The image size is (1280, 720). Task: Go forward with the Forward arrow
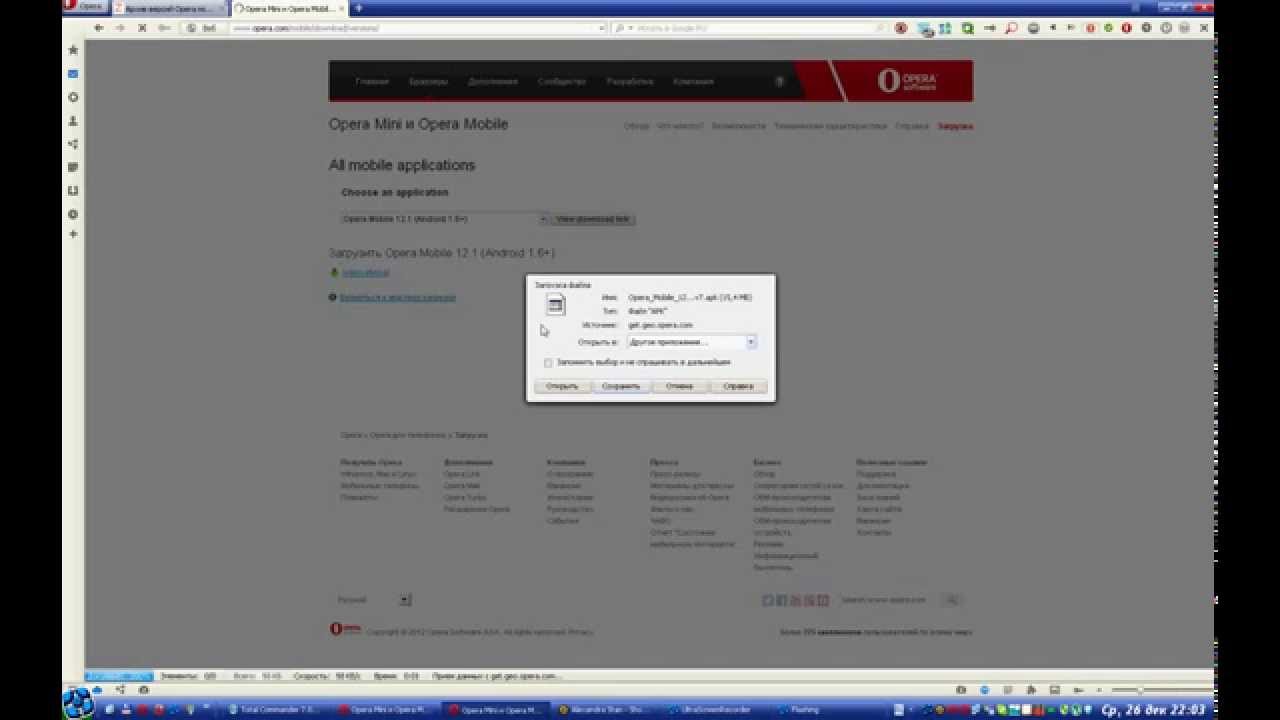120,28
